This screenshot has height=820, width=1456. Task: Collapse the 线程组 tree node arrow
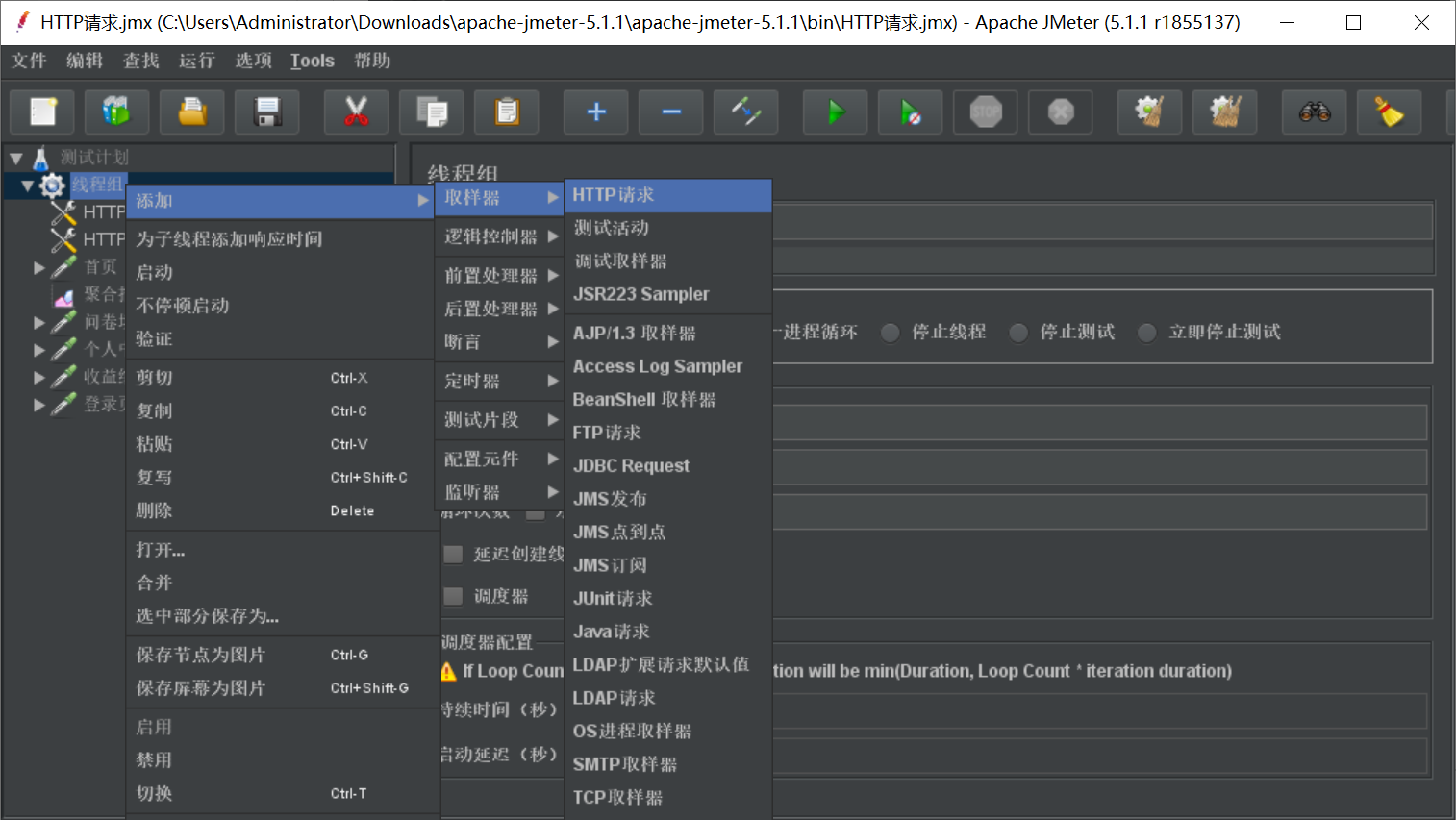[x=28, y=186]
